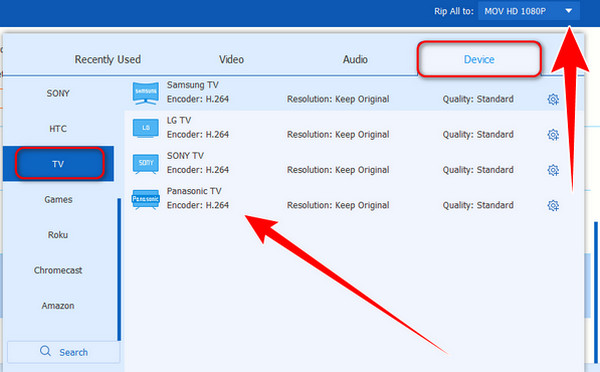Switch to the Video tab
Viewport: 600px width, 372px height.
231,59
